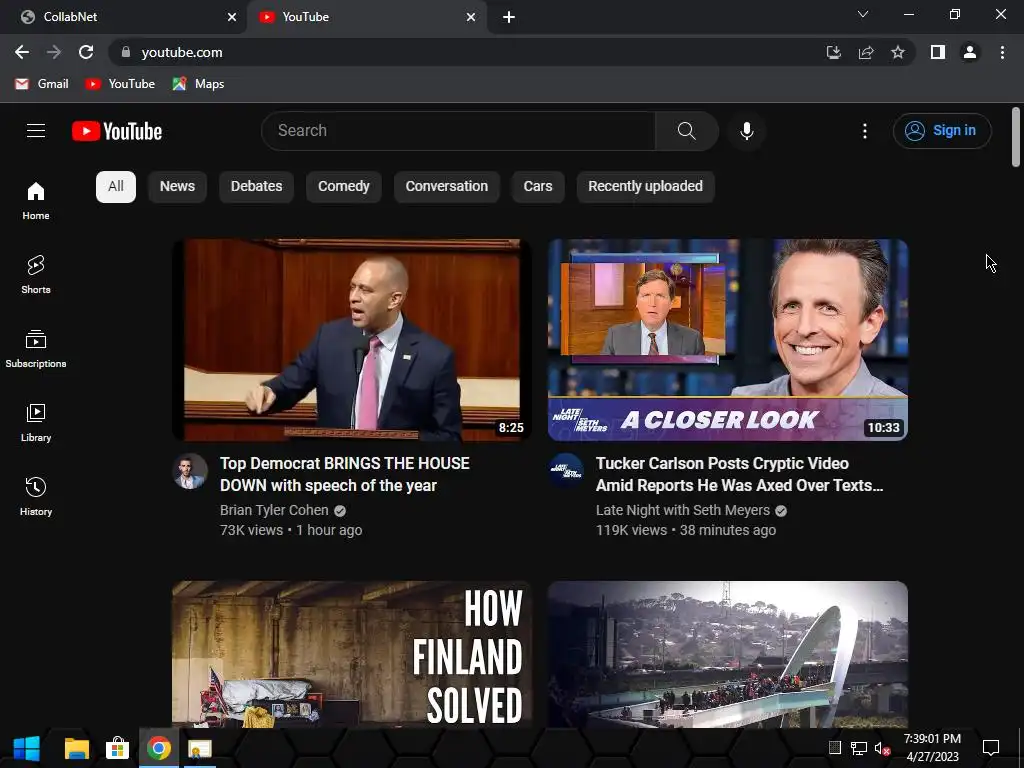Open a new browser tab

click(x=509, y=17)
